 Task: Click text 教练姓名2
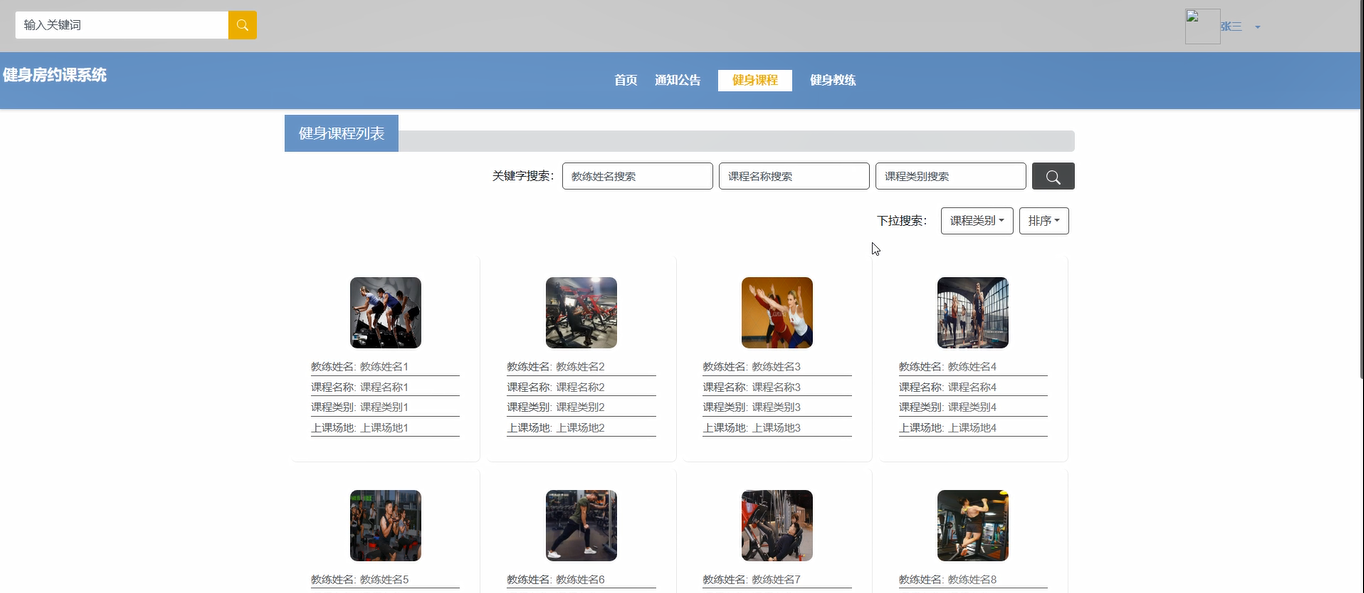[x=580, y=367]
